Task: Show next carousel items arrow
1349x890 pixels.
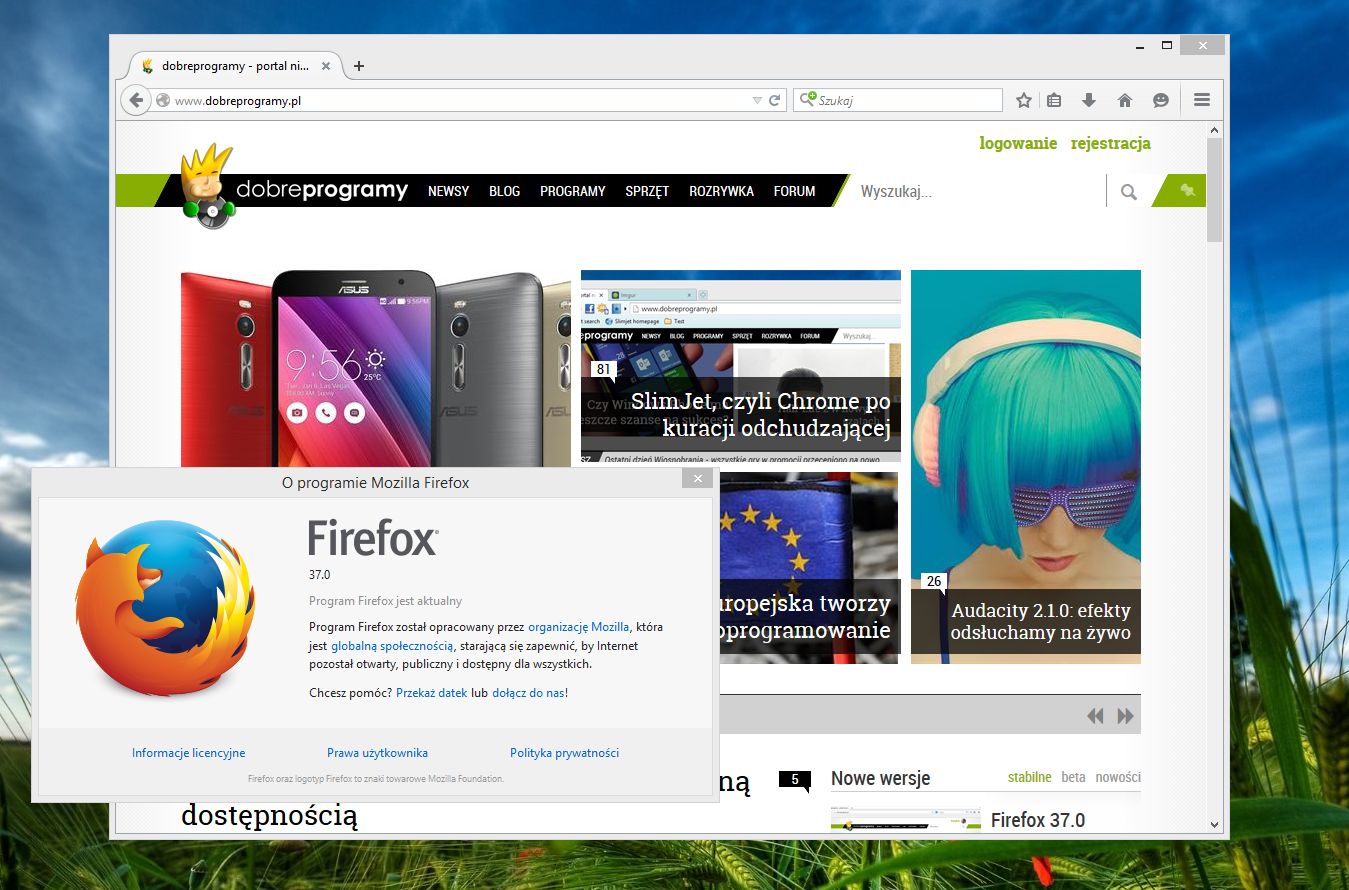Action: tap(1126, 716)
